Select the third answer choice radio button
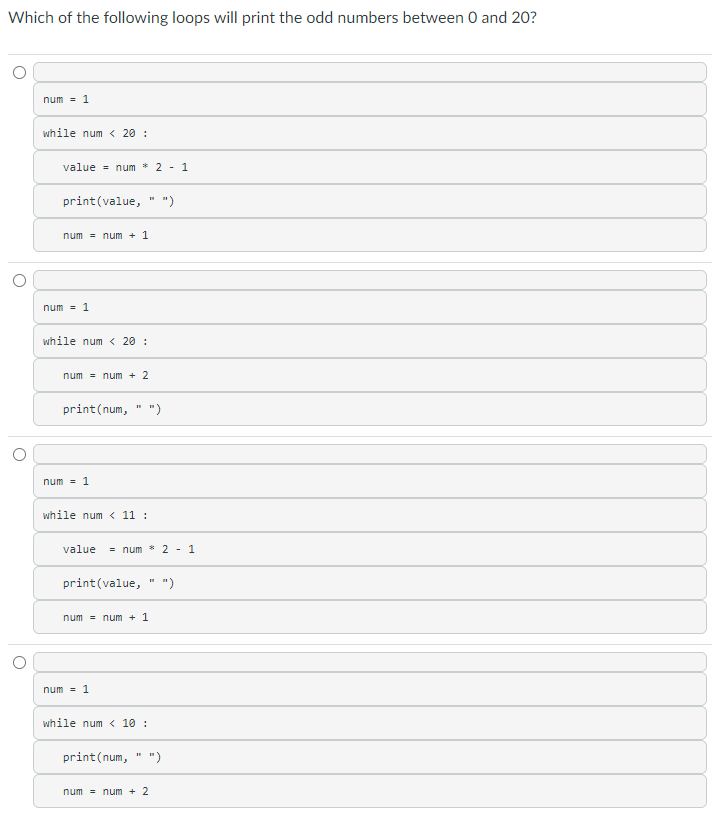This screenshot has width=716, height=828. point(19,454)
